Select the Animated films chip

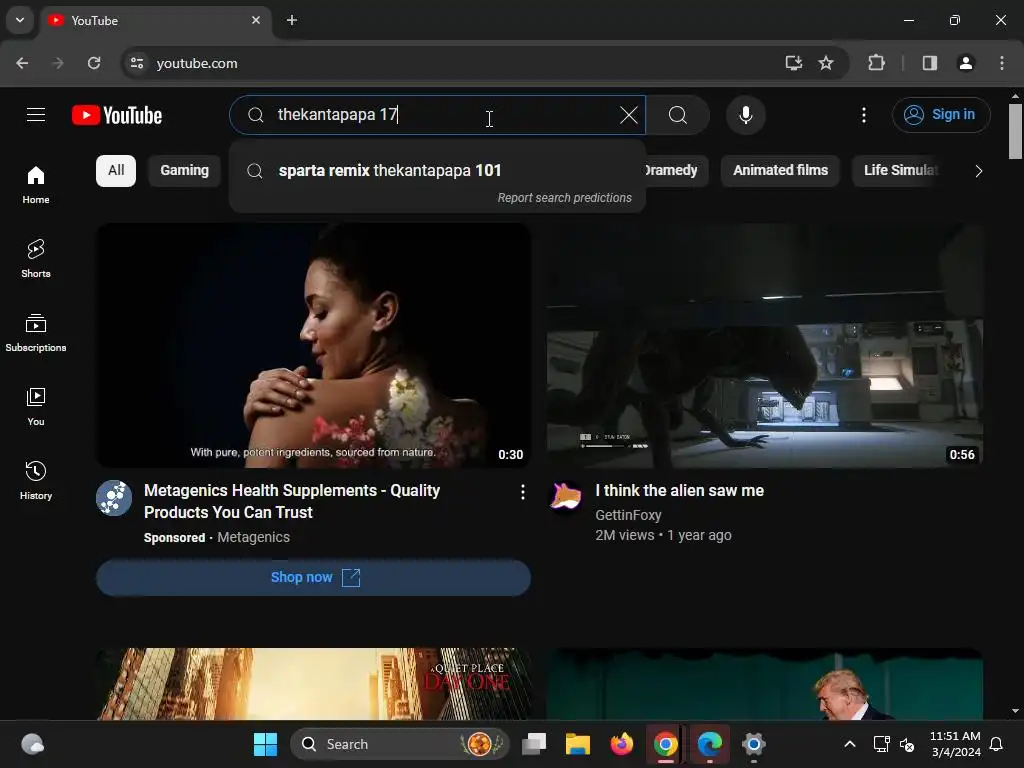point(780,170)
